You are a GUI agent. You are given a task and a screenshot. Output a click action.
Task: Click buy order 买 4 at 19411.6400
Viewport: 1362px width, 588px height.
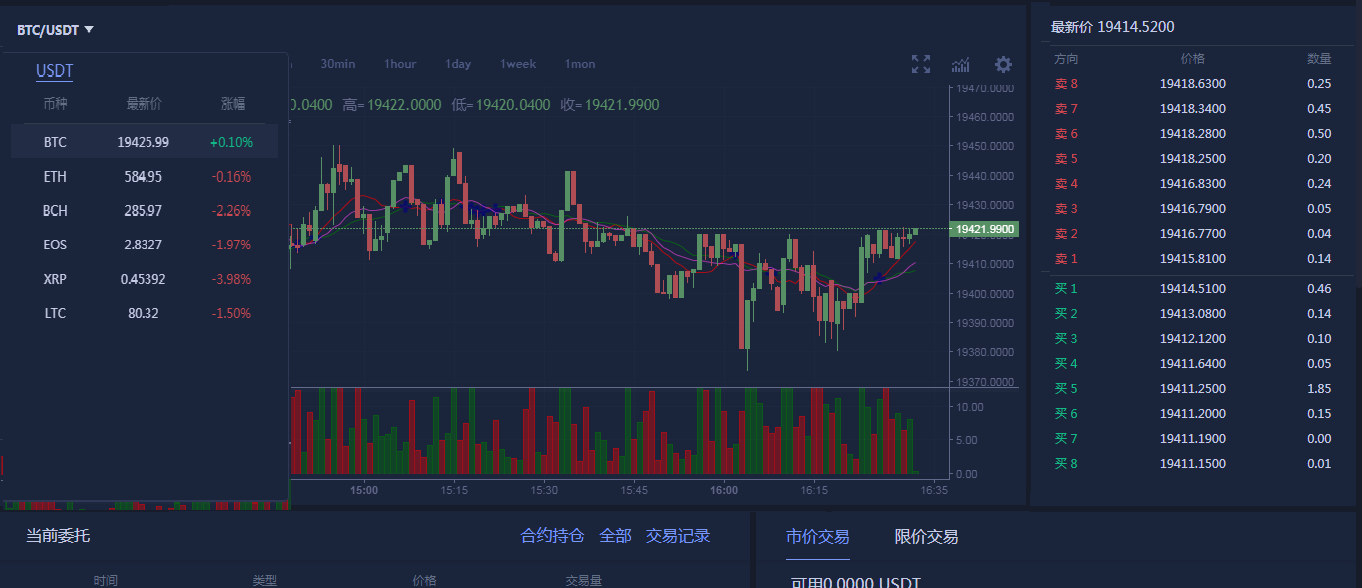point(1193,364)
